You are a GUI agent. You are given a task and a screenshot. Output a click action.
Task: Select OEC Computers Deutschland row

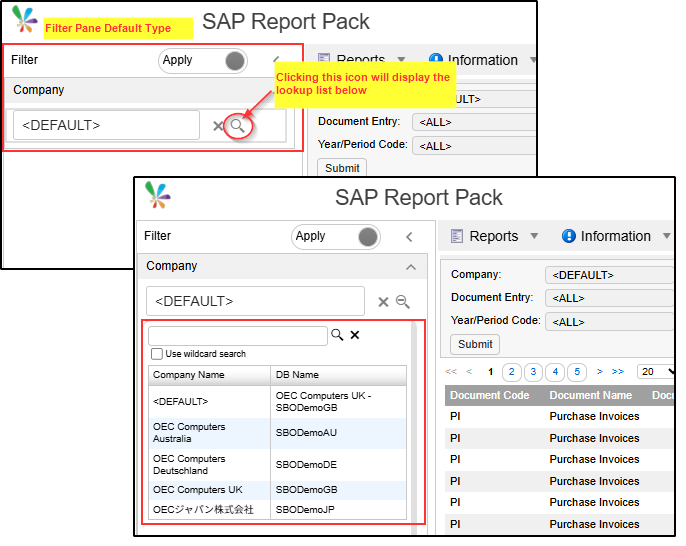tap(277, 465)
